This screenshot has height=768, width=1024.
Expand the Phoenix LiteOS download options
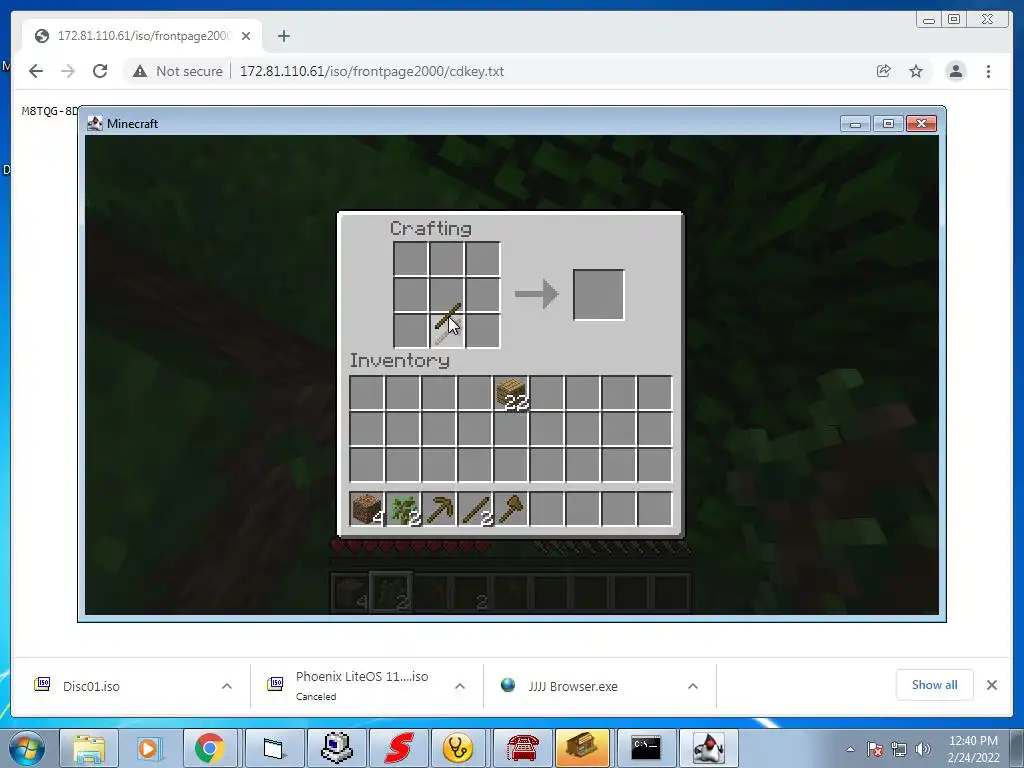tap(460, 686)
